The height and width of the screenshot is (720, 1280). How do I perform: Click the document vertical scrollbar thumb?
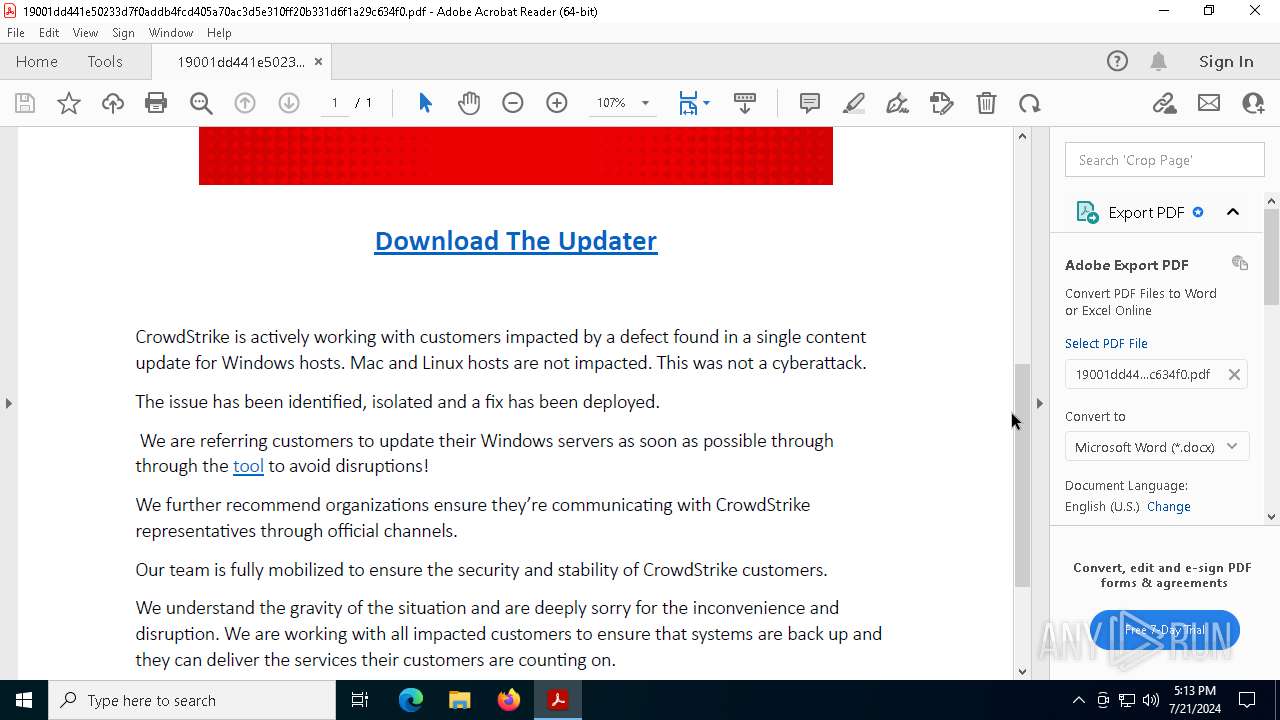[1022, 475]
